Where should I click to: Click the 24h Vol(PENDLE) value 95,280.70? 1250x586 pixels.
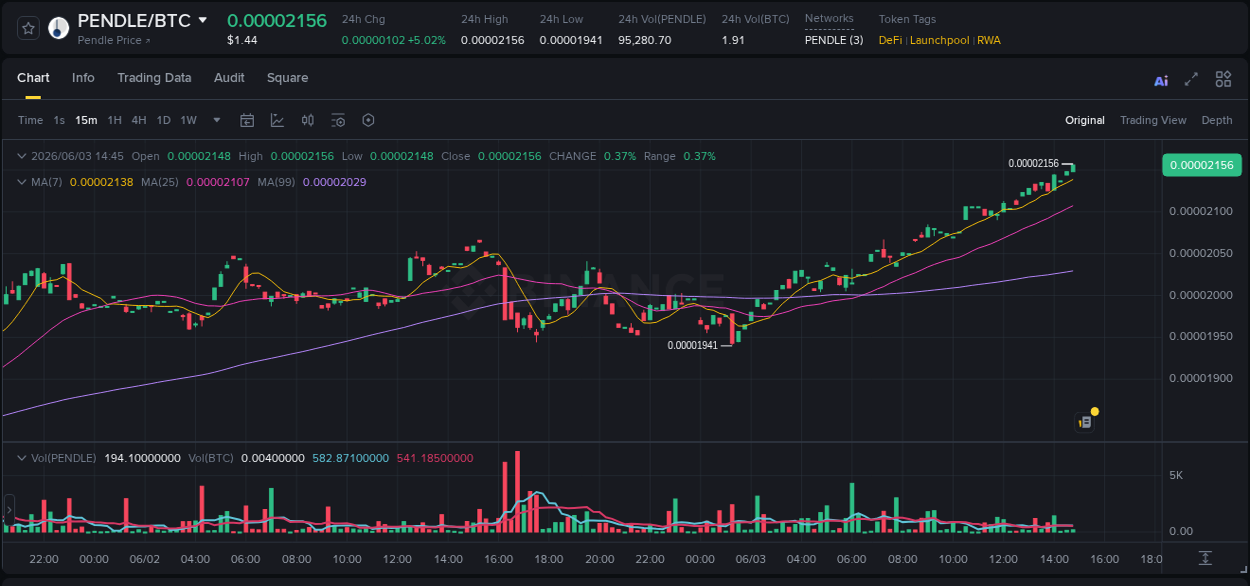click(x=645, y=40)
